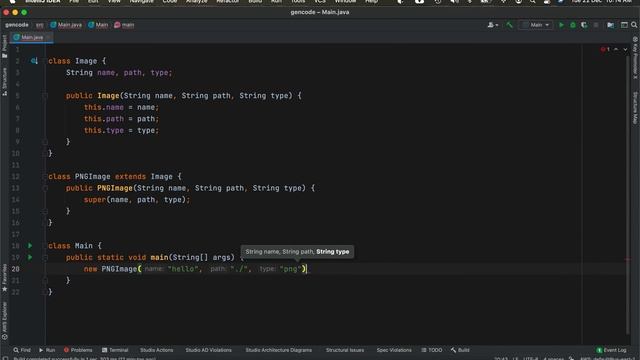The height and width of the screenshot is (360, 640).
Task: Click the gray stop icon in toolbar
Action: (x=596, y=25)
